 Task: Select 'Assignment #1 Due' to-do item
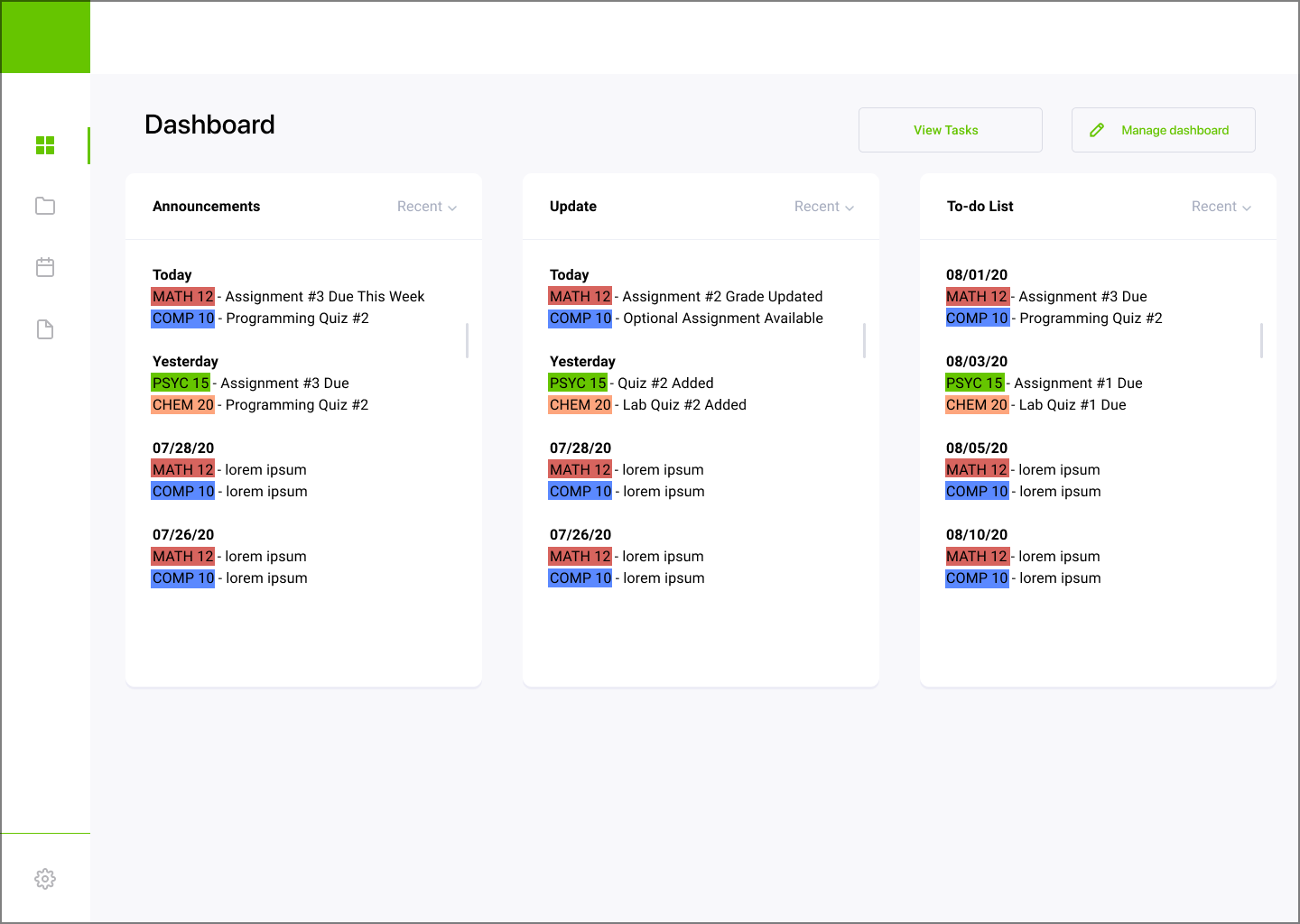tap(1045, 383)
